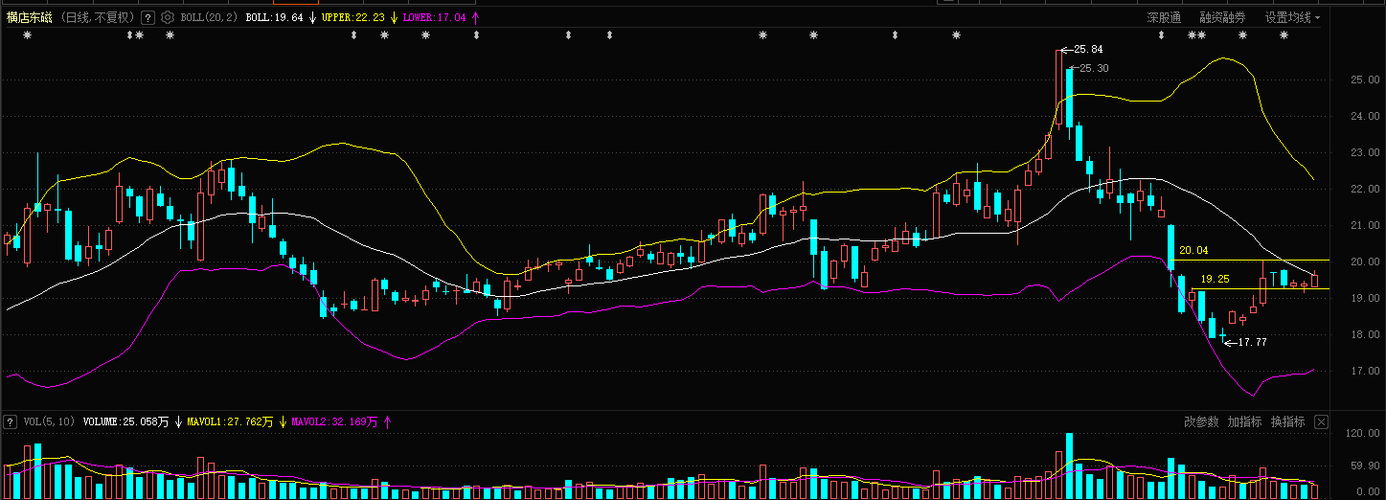This screenshot has width=1386, height=500.
Task: Click the 17.00 price axis label
Action: [x=1364, y=371]
